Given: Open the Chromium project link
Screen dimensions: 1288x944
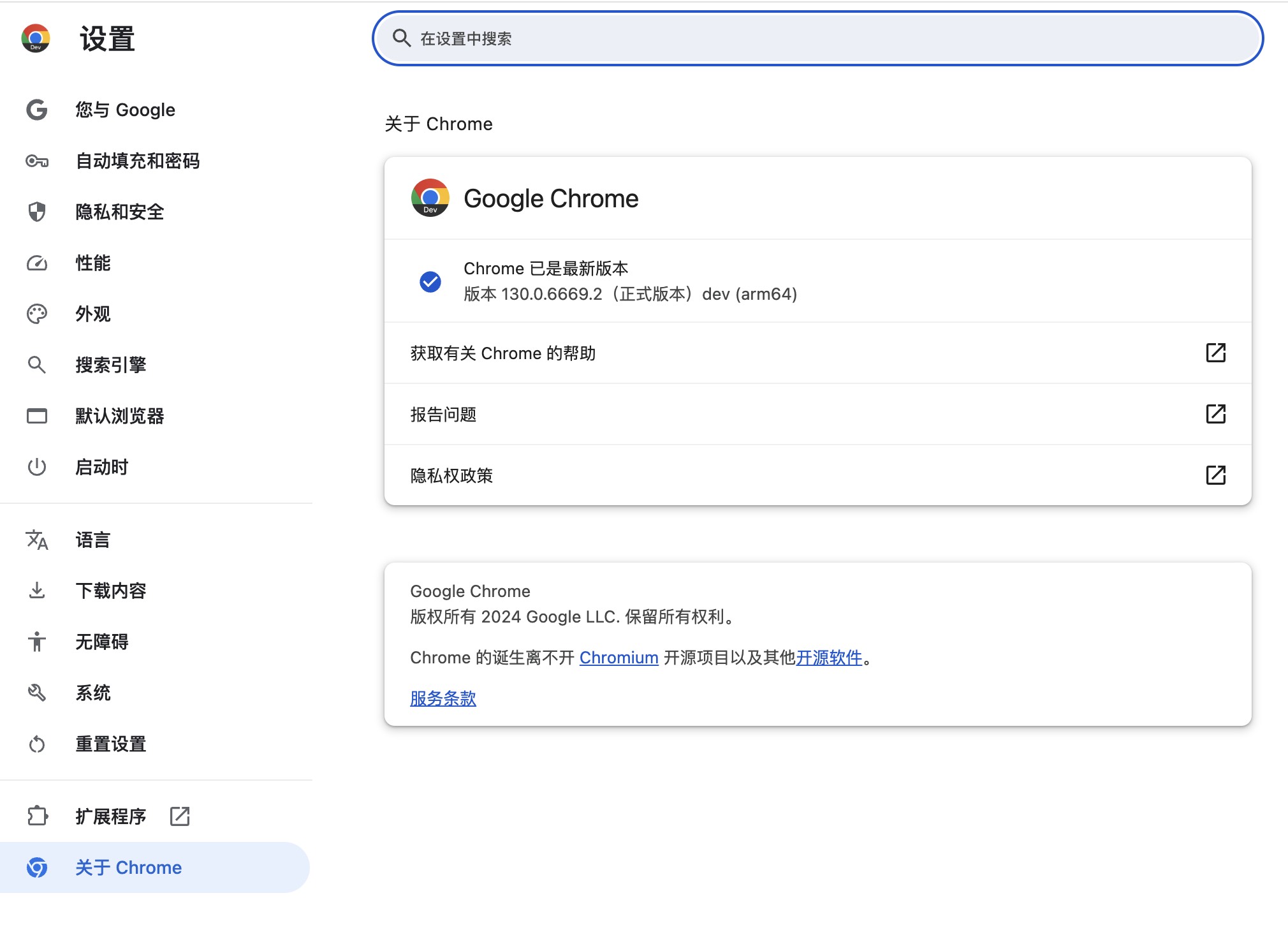Looking at the screenshot, I should pos(618,658).
